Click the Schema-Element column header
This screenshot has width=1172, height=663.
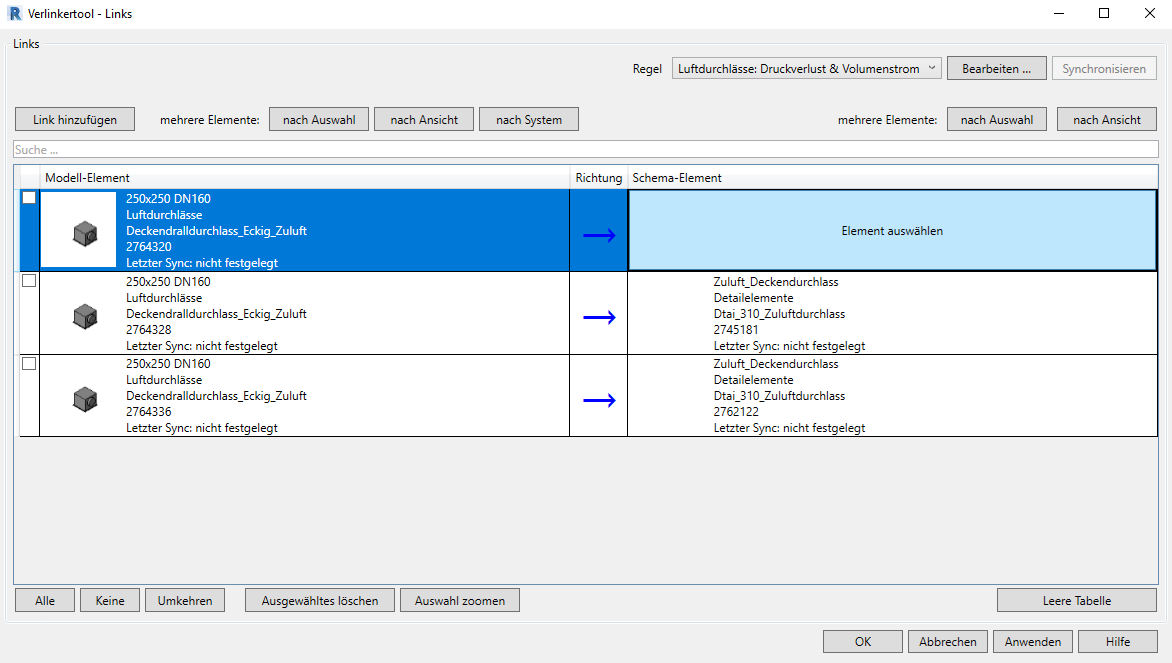click(x=892, y=178)
